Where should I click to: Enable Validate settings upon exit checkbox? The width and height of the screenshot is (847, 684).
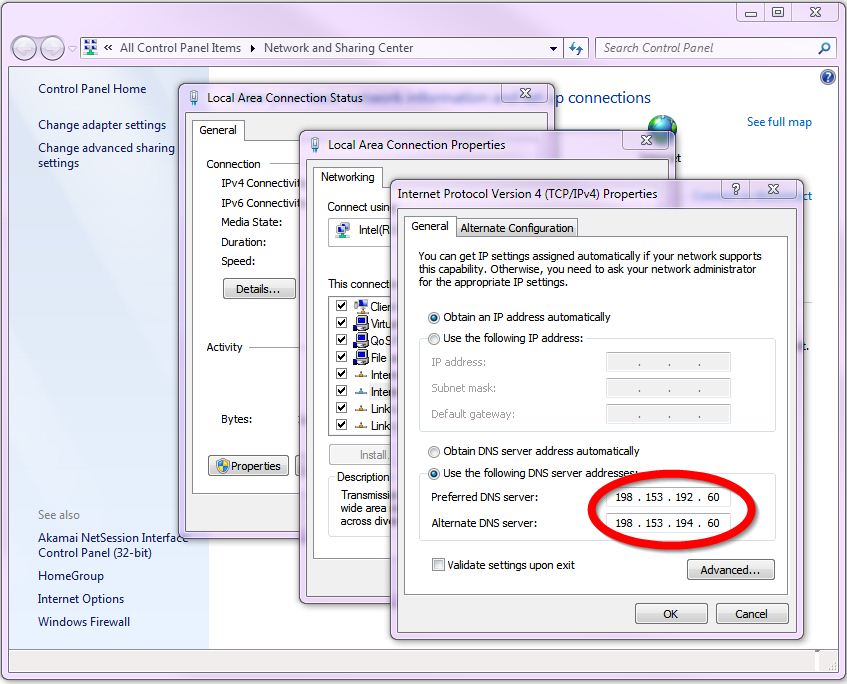(x=438, y=565)
